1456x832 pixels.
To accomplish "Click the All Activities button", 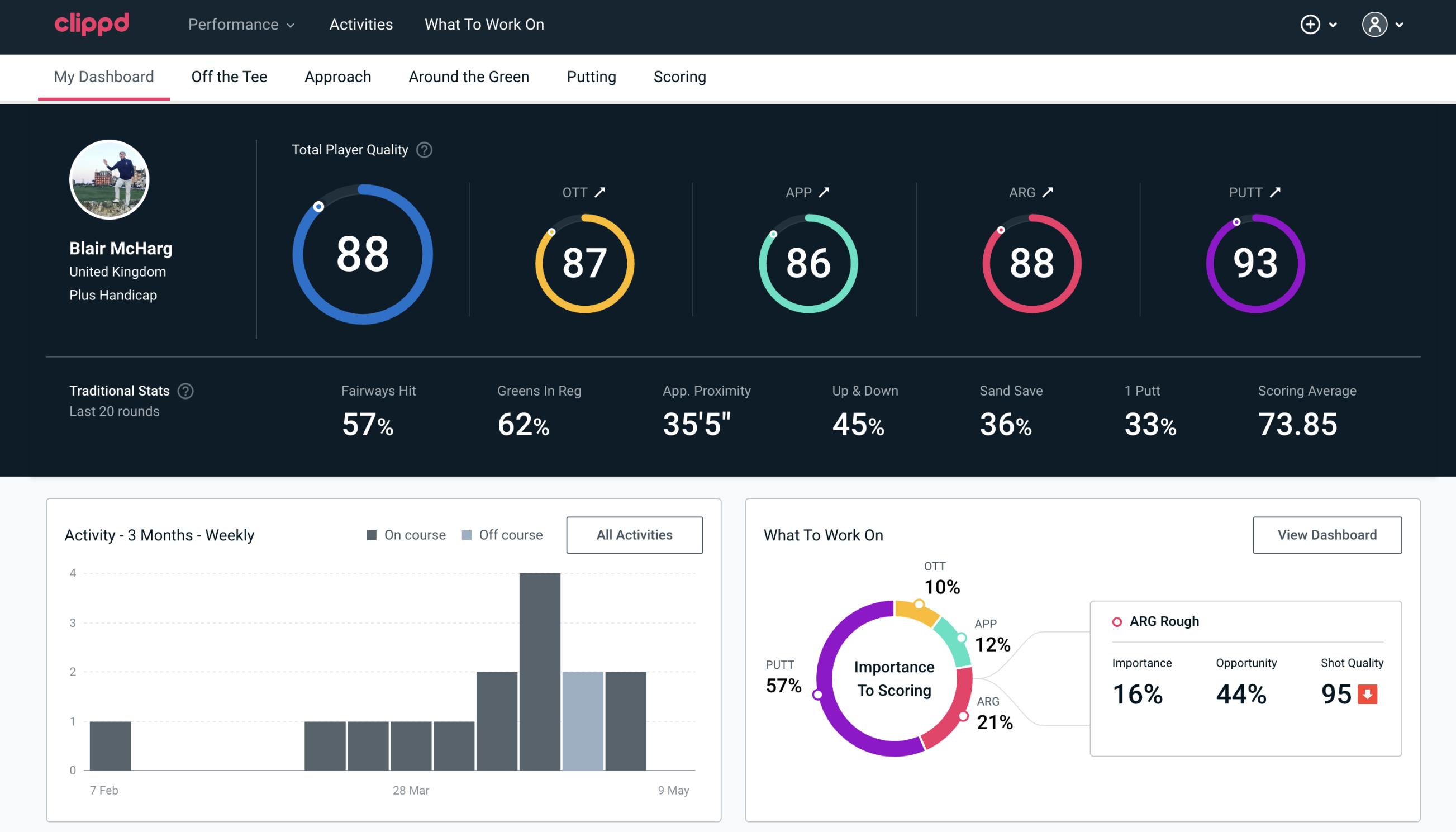I will (x=634, y=534).
